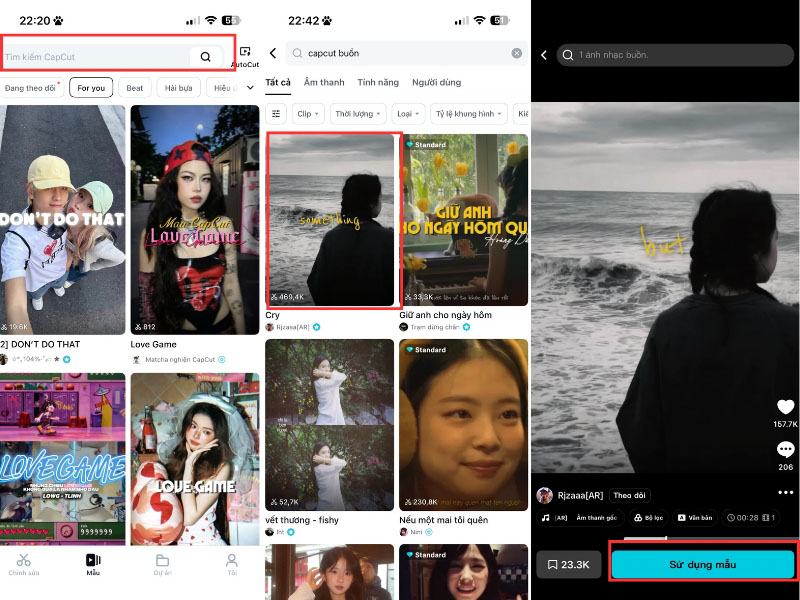Open the filter settings icon beside Clip
This screenshot has height=600, width=800.
tap(277, 114)
